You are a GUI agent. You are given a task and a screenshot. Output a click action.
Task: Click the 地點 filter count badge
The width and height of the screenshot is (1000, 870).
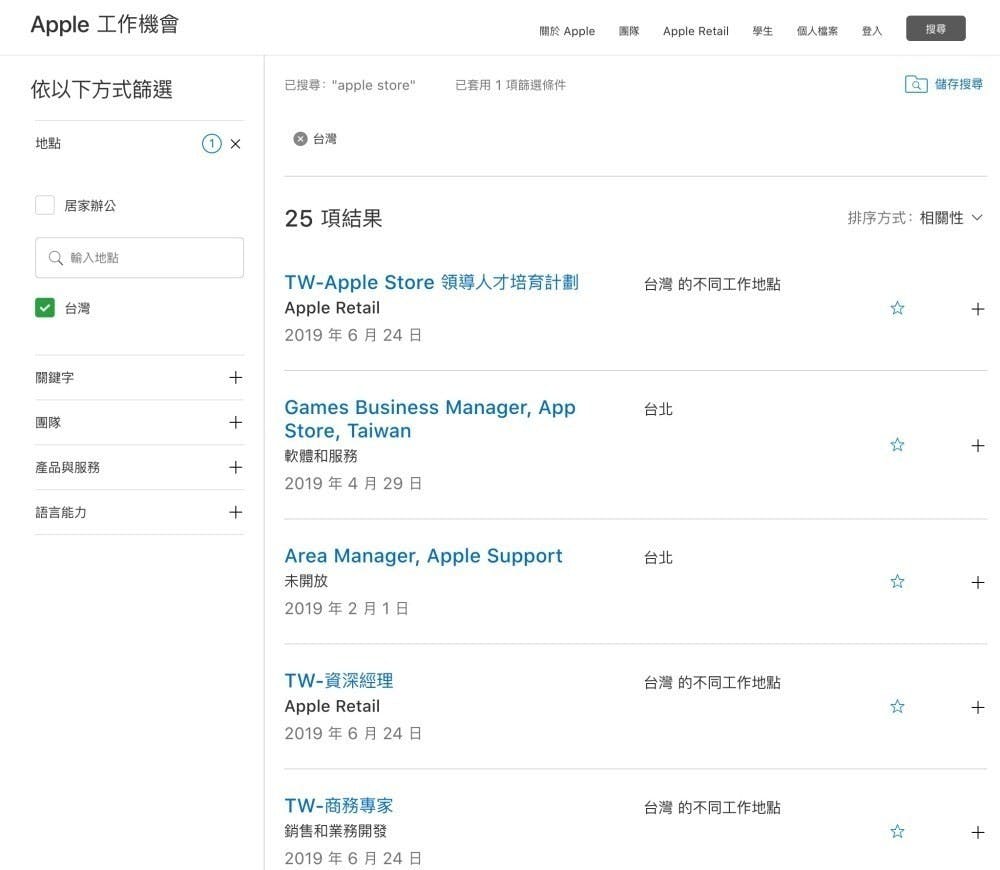point(212,144)
